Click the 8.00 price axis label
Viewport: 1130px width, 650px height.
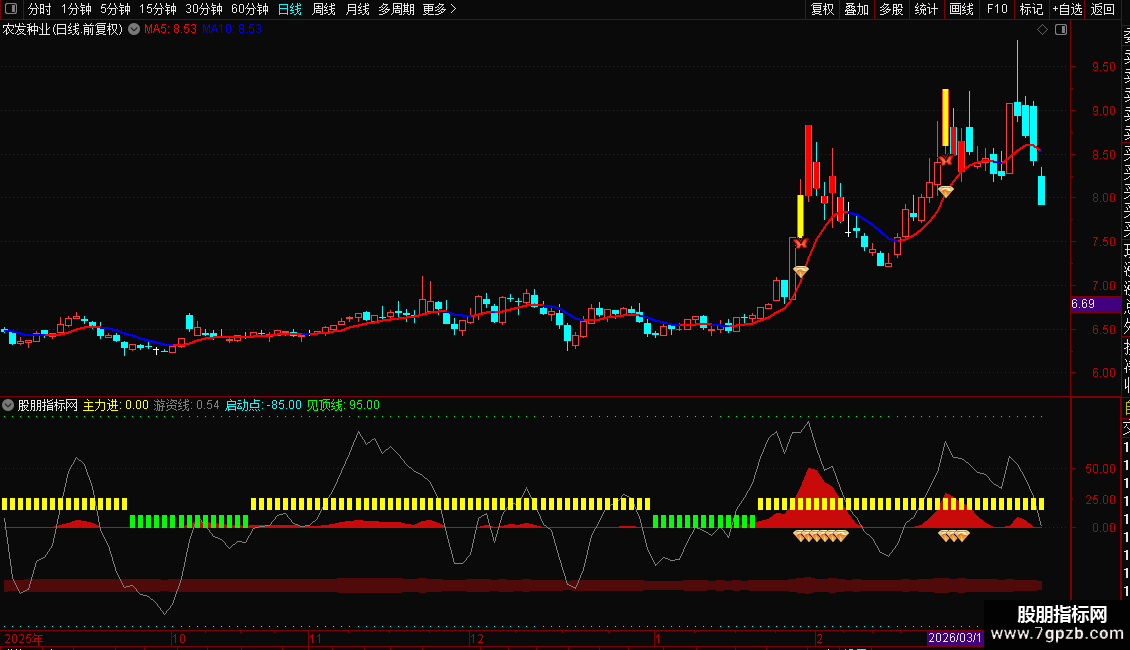[1103, 198]
